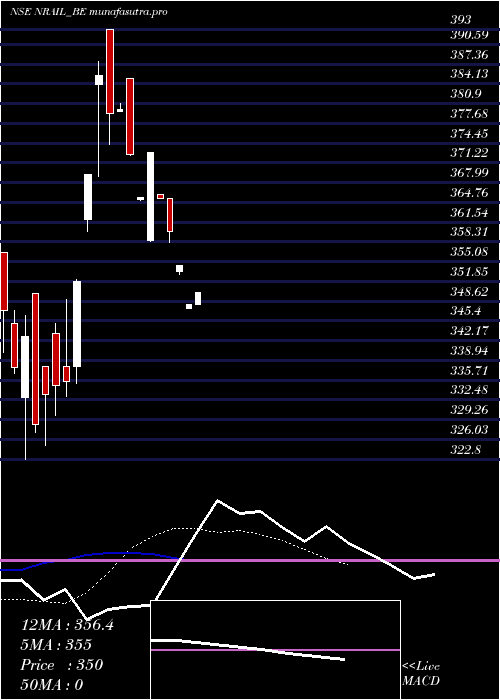Select the 329.26 price level label

pos(469,409)
